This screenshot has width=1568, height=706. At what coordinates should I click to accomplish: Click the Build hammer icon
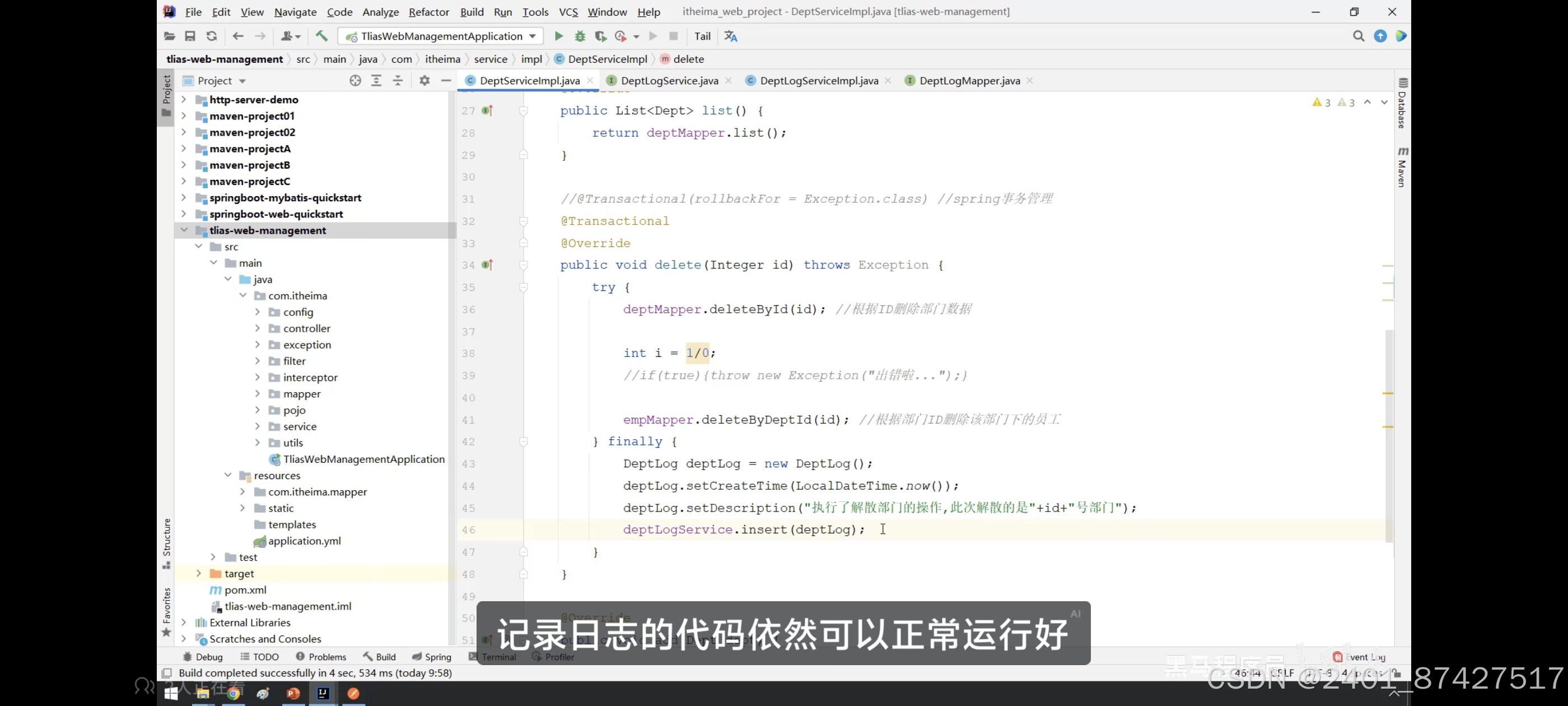point(321,36)
